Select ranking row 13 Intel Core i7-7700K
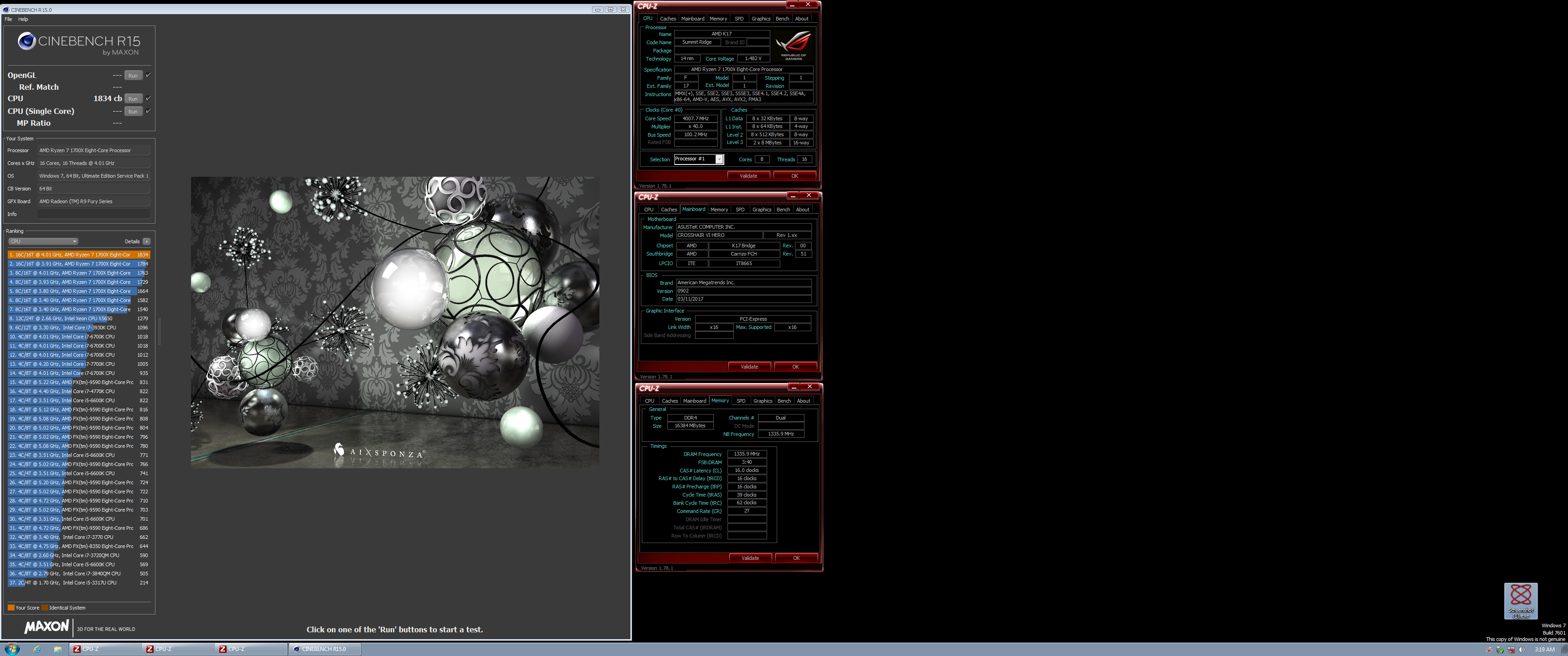 point(78,364)
